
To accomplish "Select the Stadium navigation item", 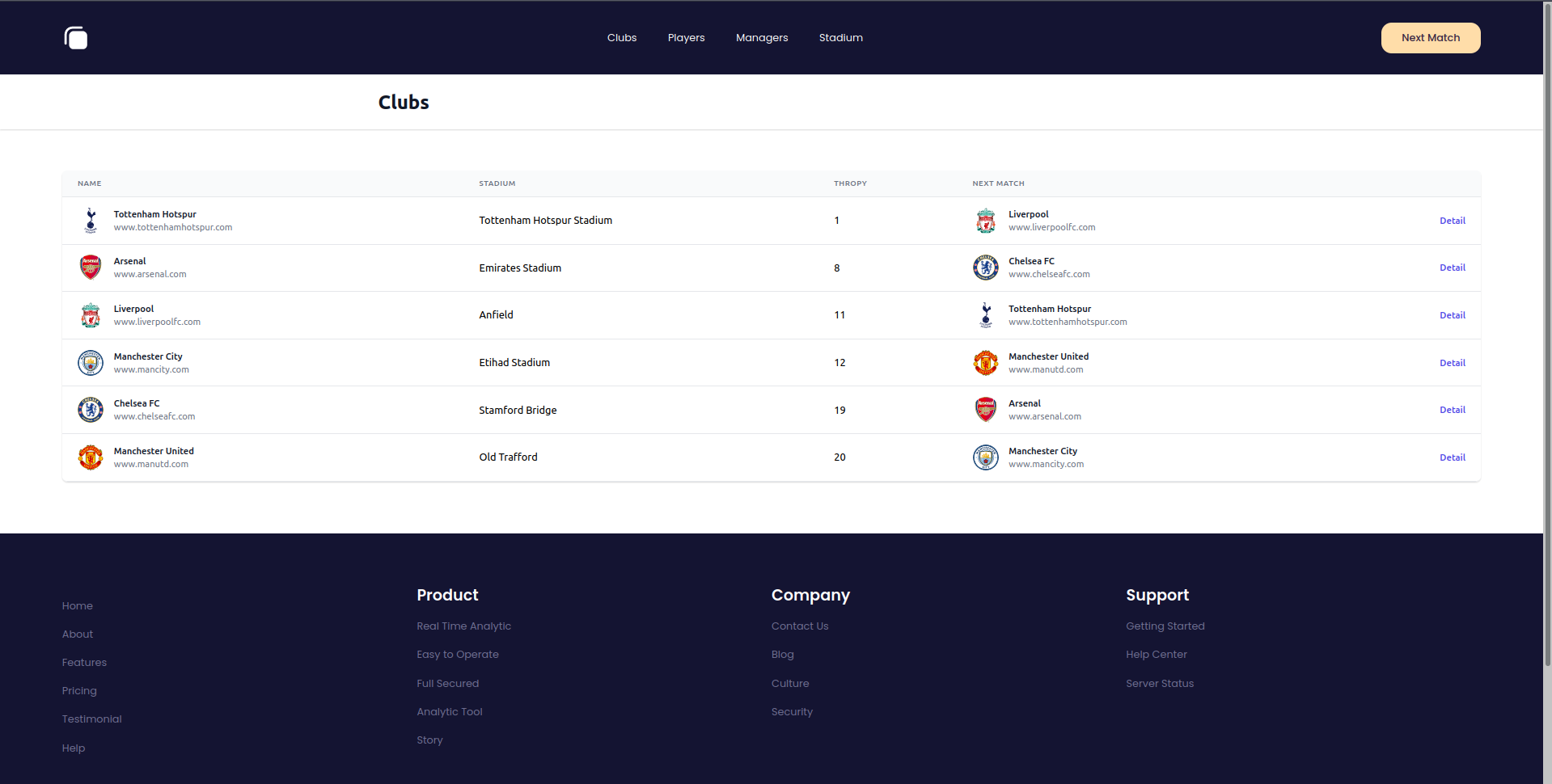I will 840,37.
